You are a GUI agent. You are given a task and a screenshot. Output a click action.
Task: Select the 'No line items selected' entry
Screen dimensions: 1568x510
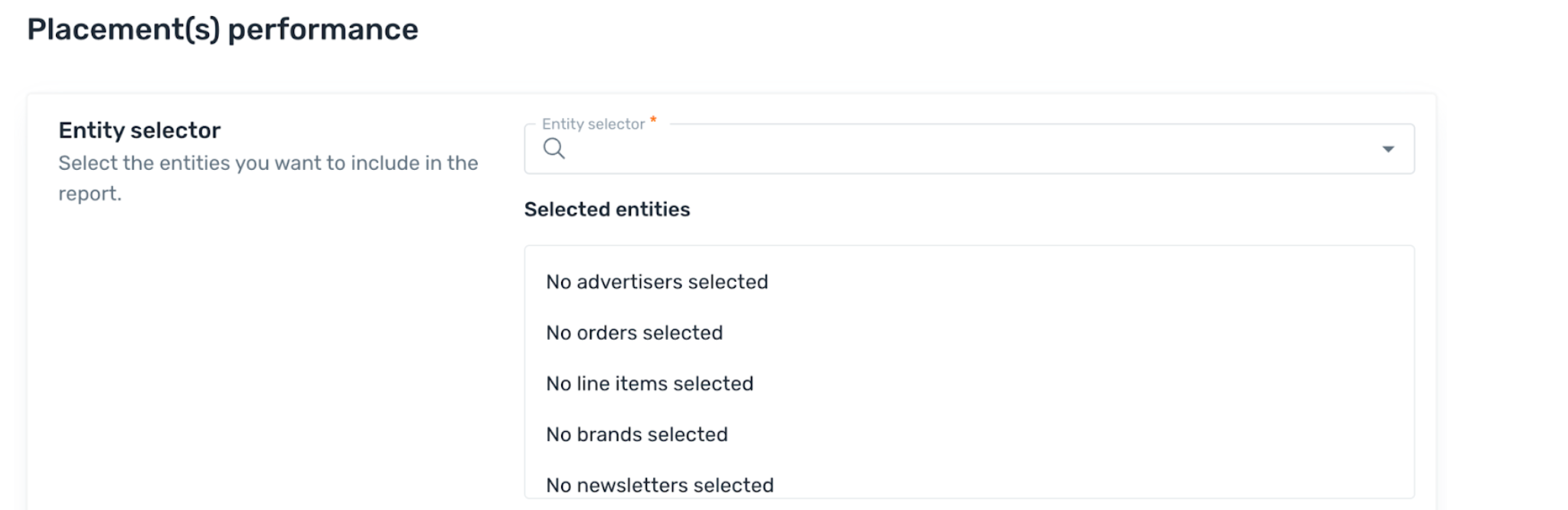(649, 384)
